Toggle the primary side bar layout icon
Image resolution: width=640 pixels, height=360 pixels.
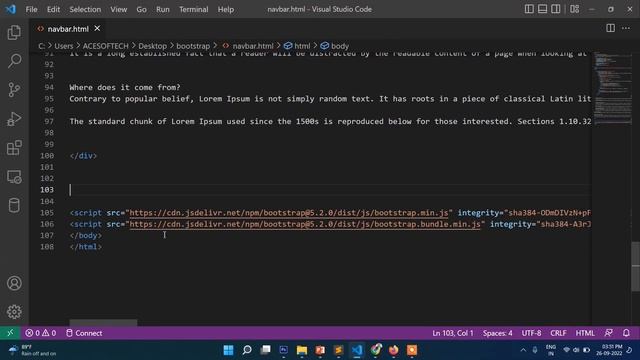pos(529,9)
